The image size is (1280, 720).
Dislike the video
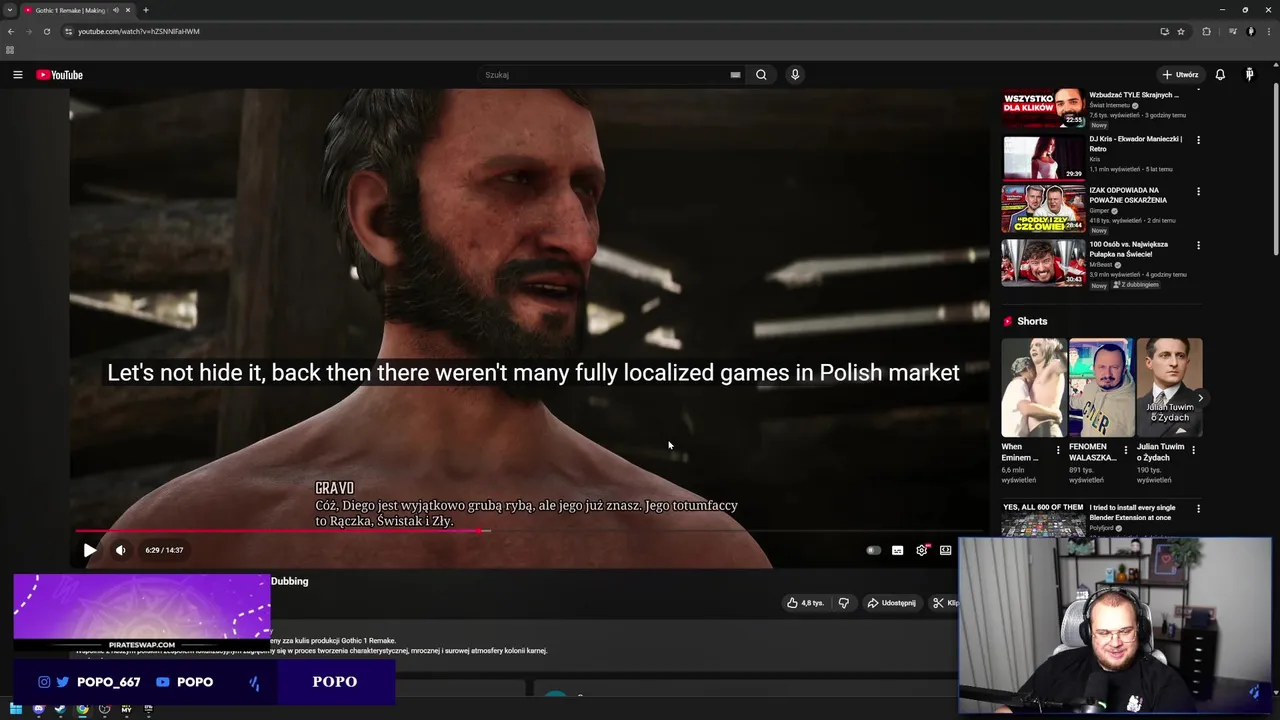[843, 603]
